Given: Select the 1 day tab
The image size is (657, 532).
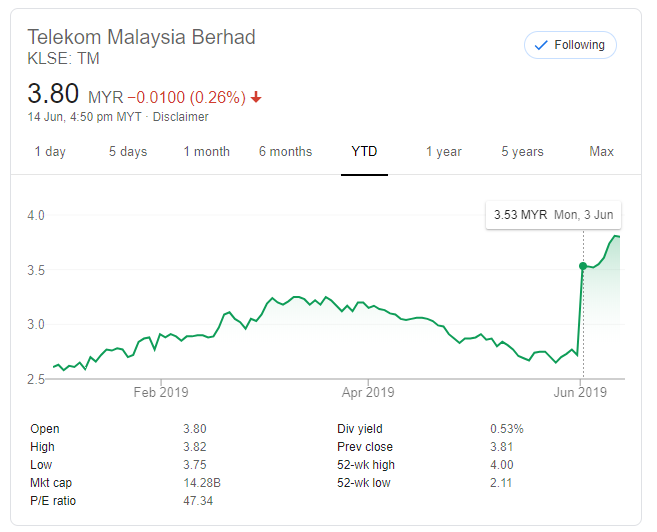Looking at the screenshot, I should (50, 152).
